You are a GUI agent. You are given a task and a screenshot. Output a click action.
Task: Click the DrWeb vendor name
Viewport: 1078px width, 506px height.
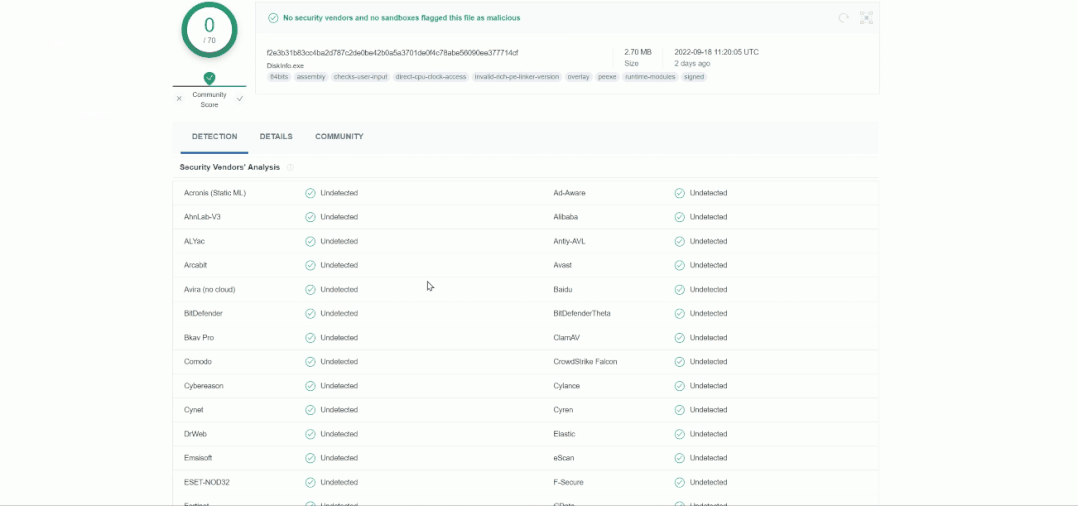coord(195,434)
